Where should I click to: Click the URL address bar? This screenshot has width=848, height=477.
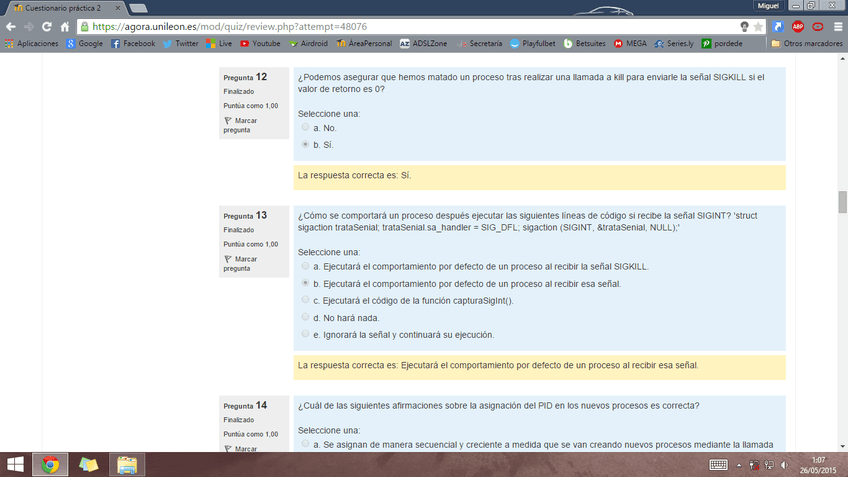pyautogui.click(x=411, y=26)
